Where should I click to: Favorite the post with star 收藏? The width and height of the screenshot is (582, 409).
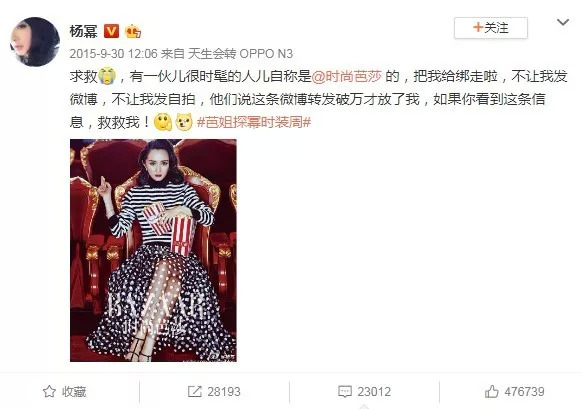pos(64,392)
